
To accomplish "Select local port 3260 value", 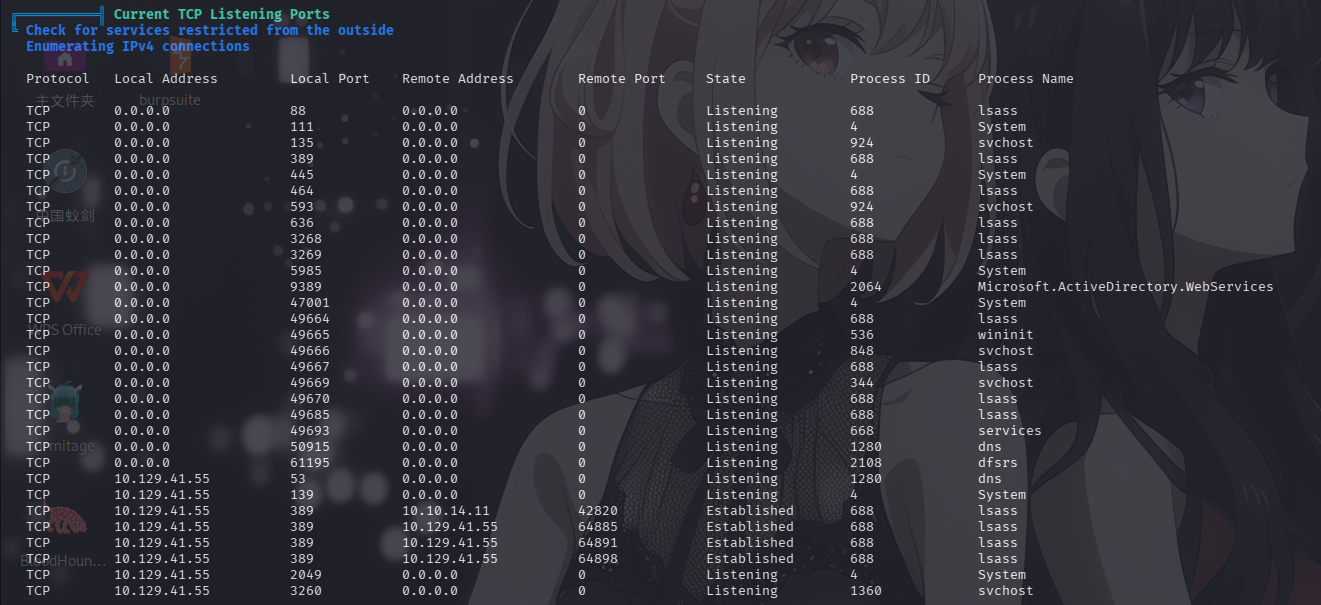I will pos(306,591).
